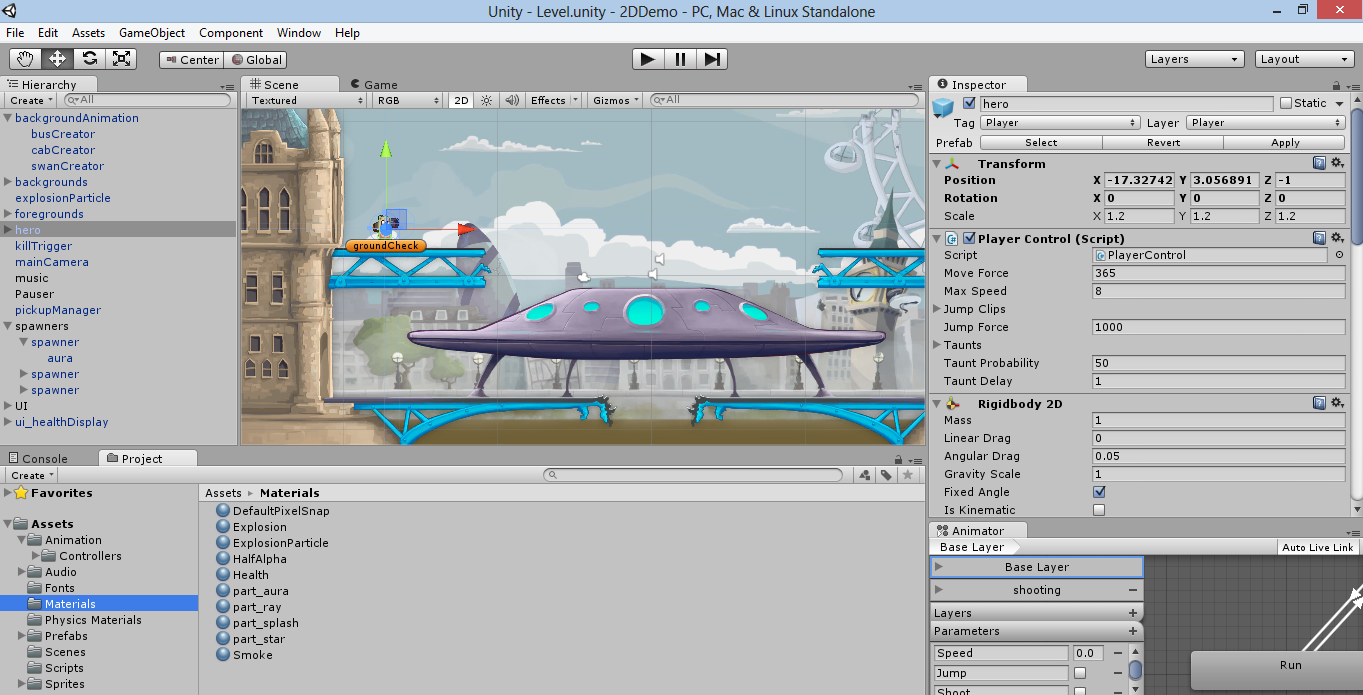Toggle scene lighting sun icon
This screenshot has width=1363, height=695.
pos(487,100)
